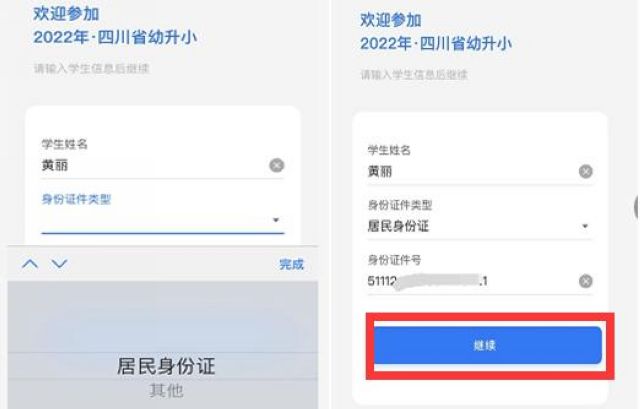640x409 pixels.
Task: Click the 身份证件号 input field
Action: [472, 281]
